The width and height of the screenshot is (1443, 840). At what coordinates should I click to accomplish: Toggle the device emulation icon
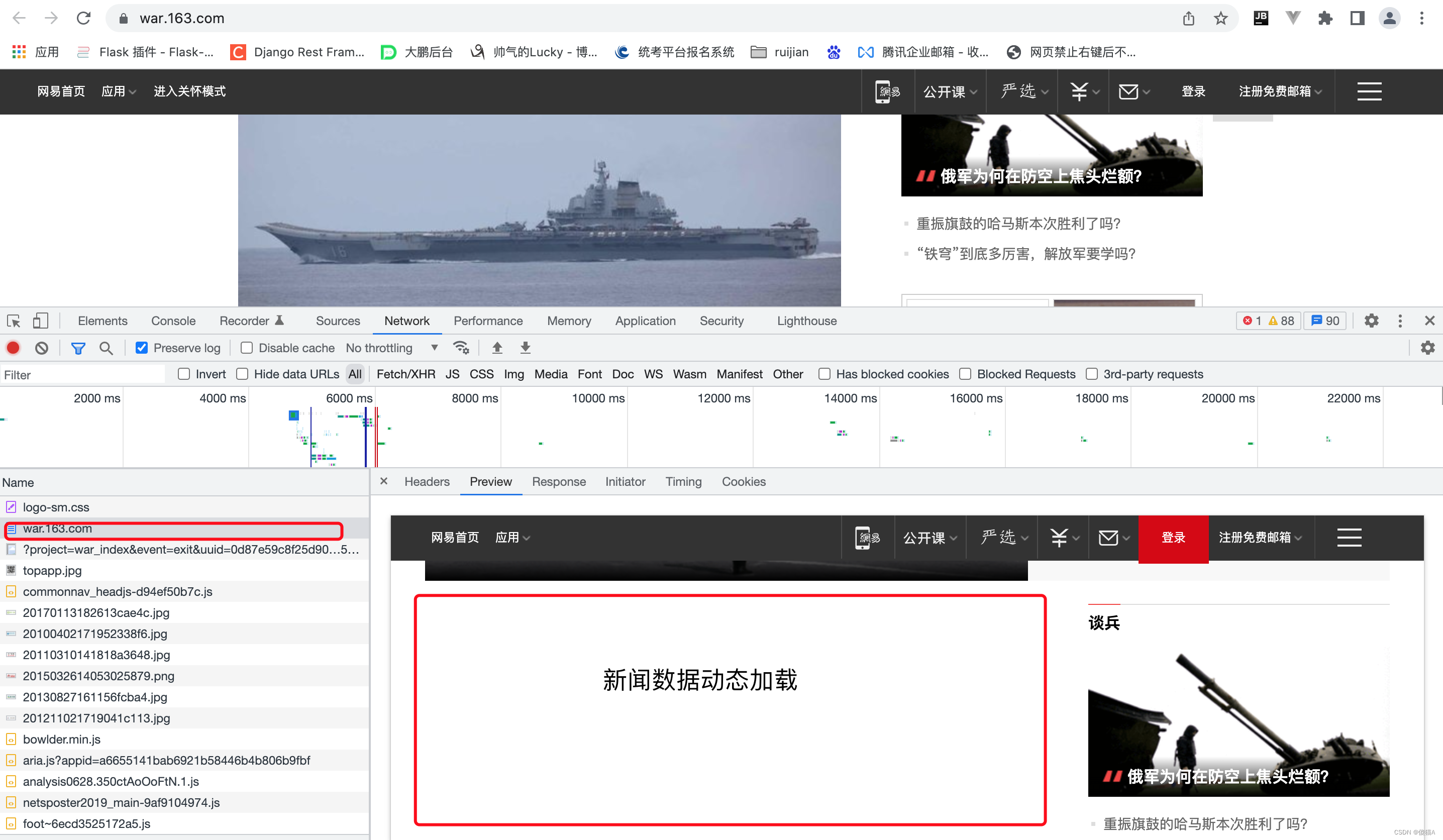coord(40,321)
